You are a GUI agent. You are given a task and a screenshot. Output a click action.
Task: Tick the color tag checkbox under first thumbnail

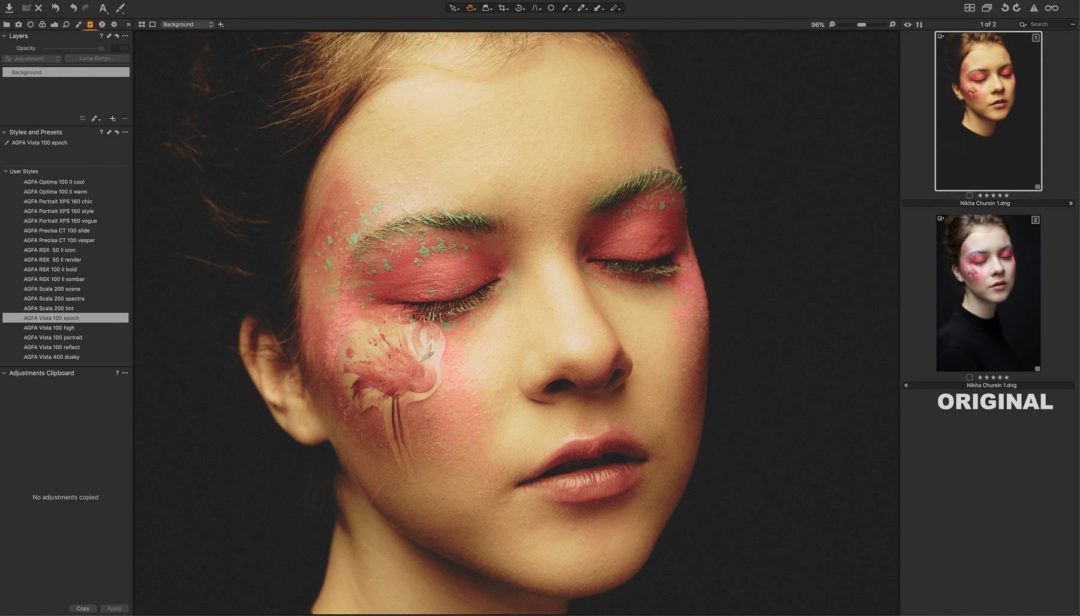(970, 195)
